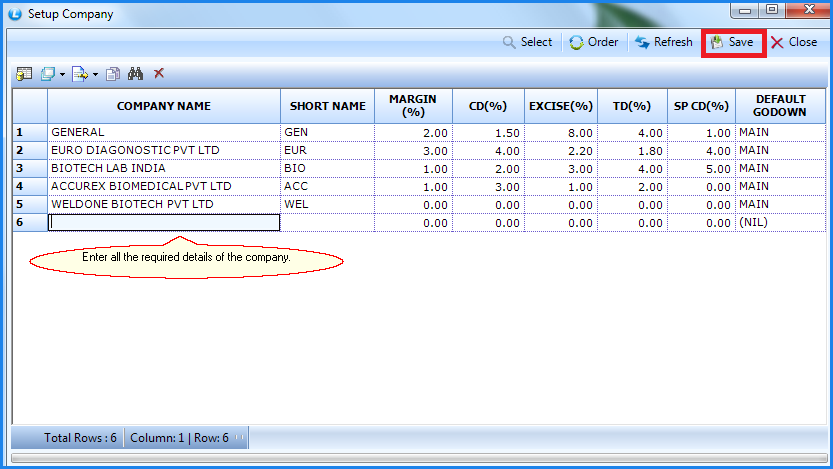Click row header number 1
The height and width of the screenshot is (469, 833).
tap(30, 132)
